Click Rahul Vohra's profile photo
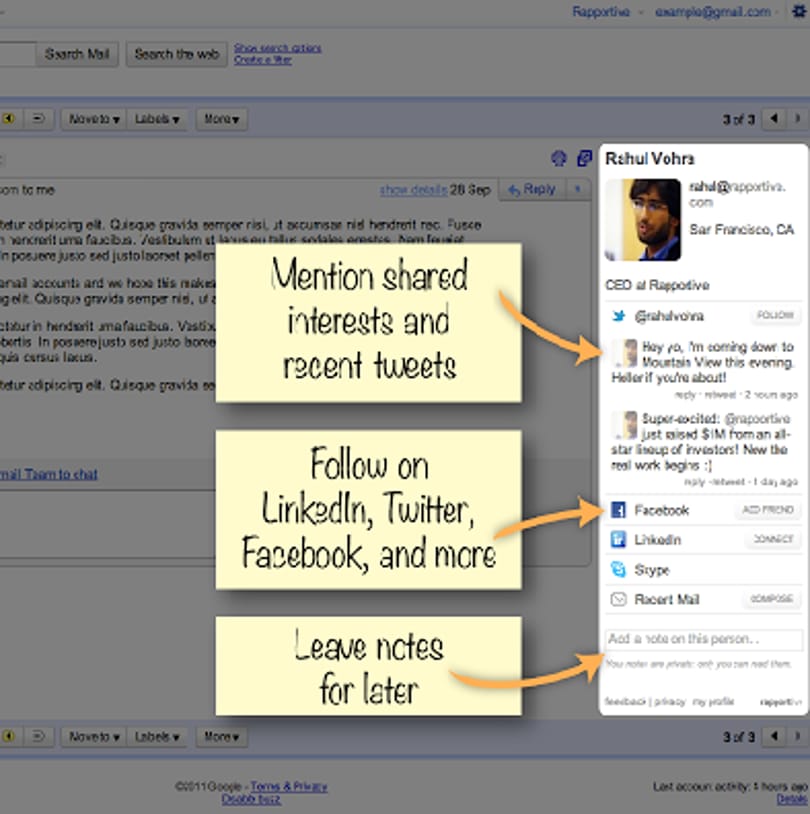 coord(643,220)
